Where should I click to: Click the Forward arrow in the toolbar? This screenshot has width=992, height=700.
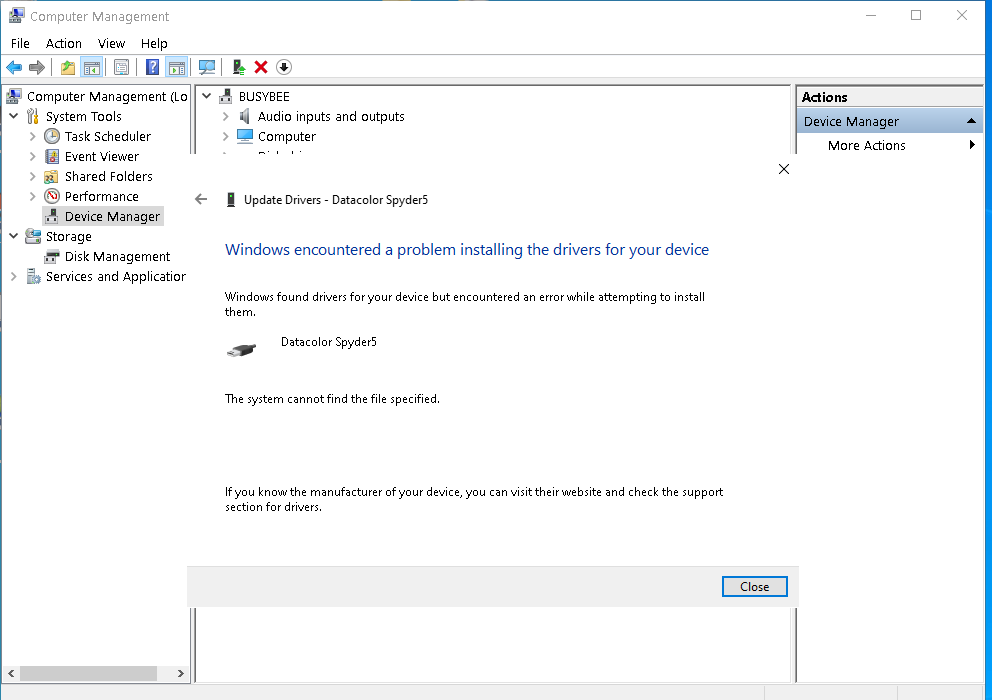37,67
